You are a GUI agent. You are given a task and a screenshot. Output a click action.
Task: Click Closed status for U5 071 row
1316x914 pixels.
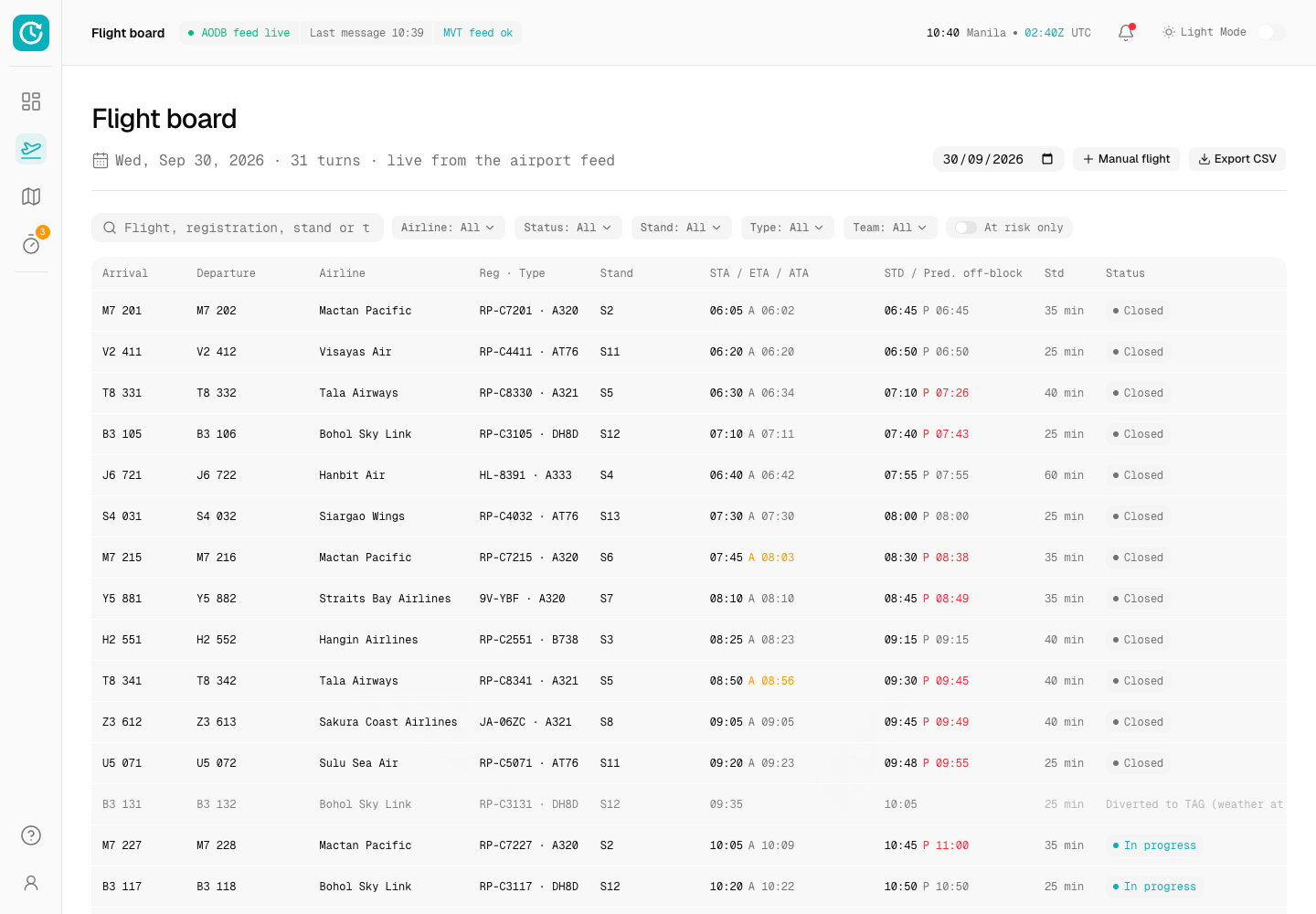1138,763
